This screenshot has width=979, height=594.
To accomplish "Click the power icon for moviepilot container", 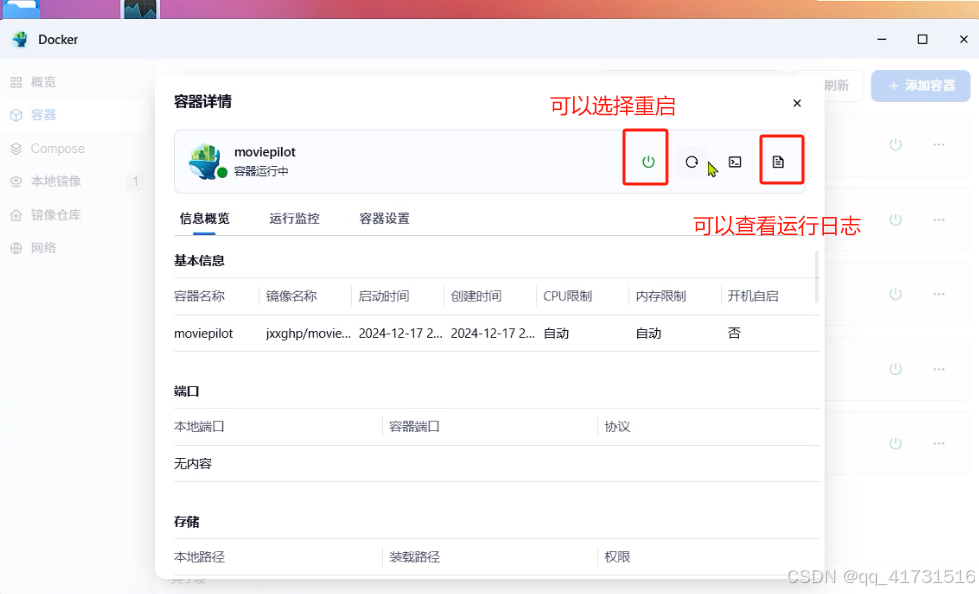I will coord(648,162).
